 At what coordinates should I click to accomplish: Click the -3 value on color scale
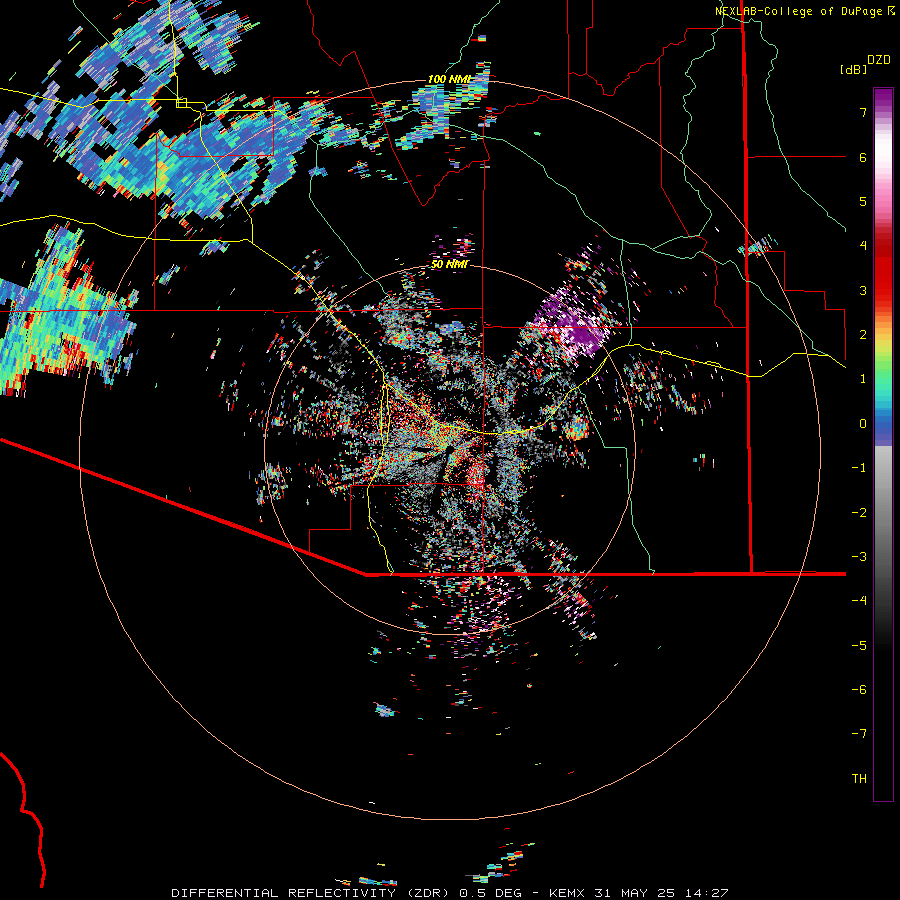[859, 557]
